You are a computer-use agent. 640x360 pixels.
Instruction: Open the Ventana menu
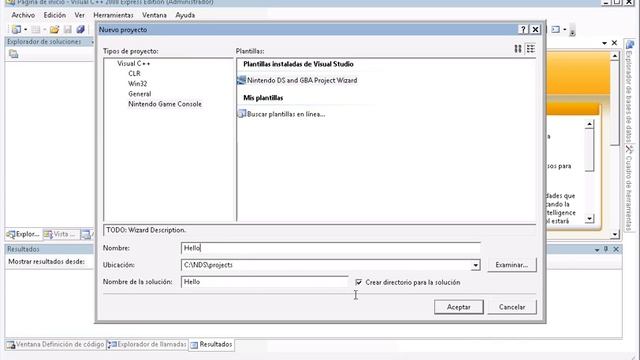pyautogui.click(x=154, y=15)
